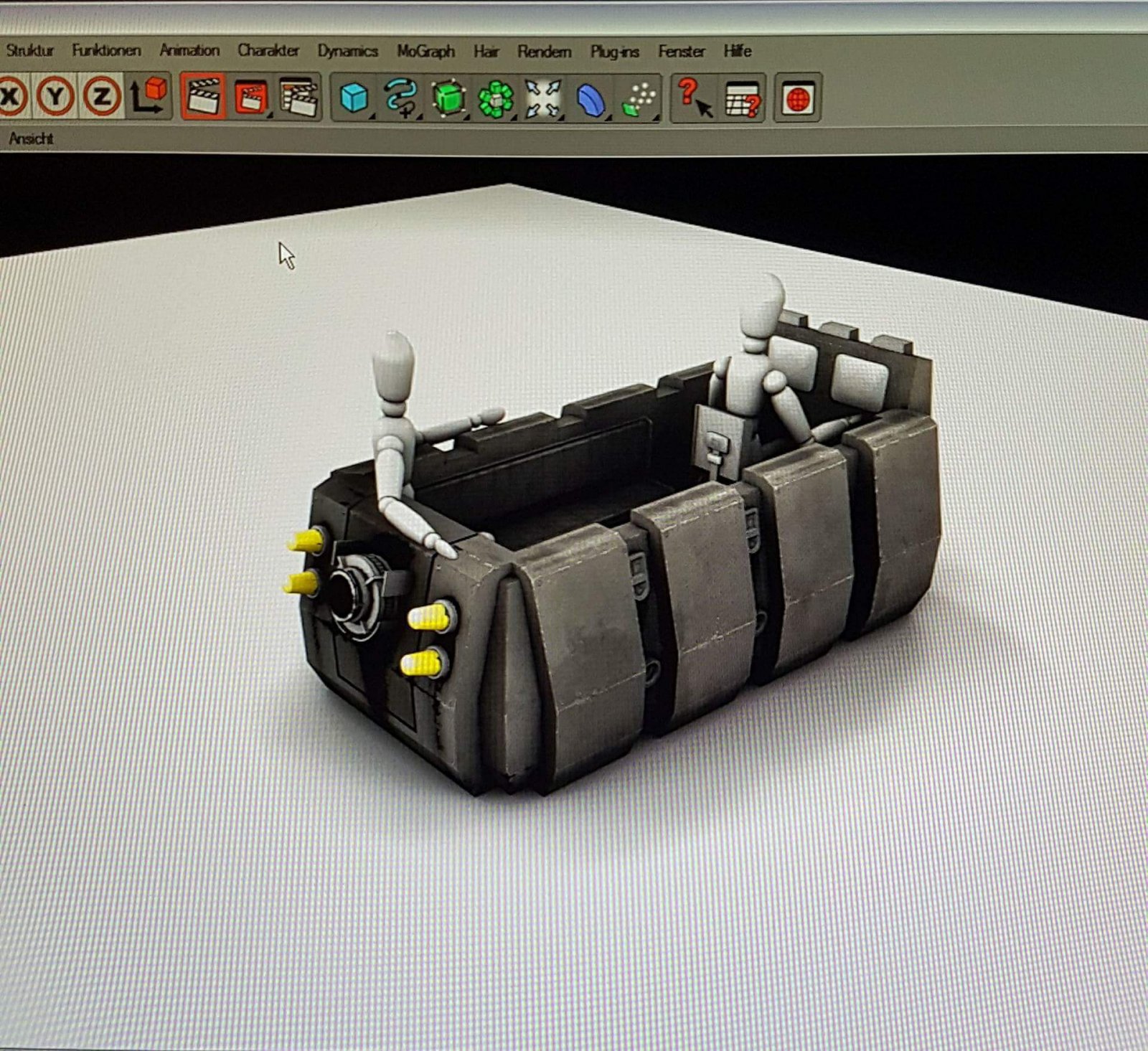Add a HyperNURBS green cage object
The height and width of the screenshot is (1051, 1148).
(x=448, y=98)
